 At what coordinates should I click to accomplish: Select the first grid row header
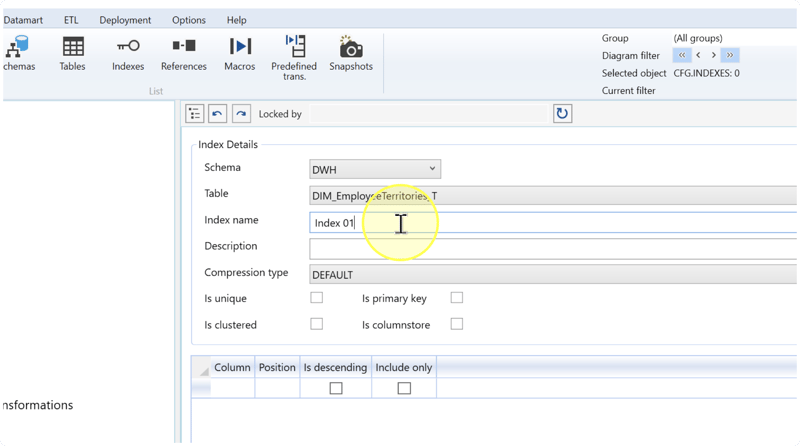coord(201,388)
